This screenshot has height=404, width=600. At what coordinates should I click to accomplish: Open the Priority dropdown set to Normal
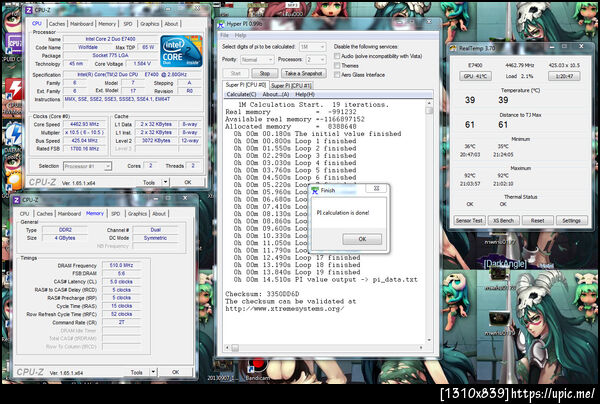257,60
